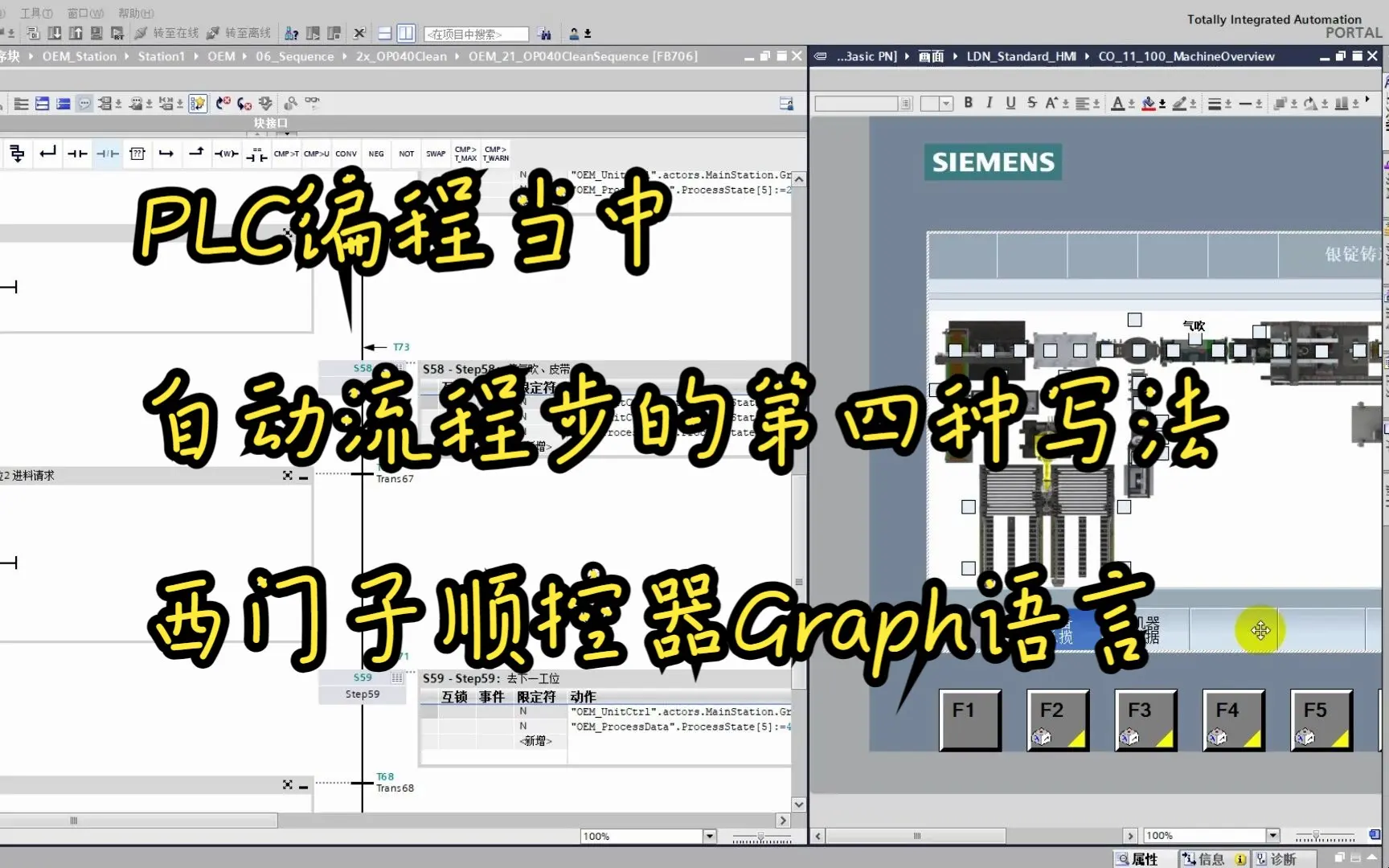The image size is (1389, 868).
Task: Toggle Underline text formatting
Action: click(x=1010, y=103)
